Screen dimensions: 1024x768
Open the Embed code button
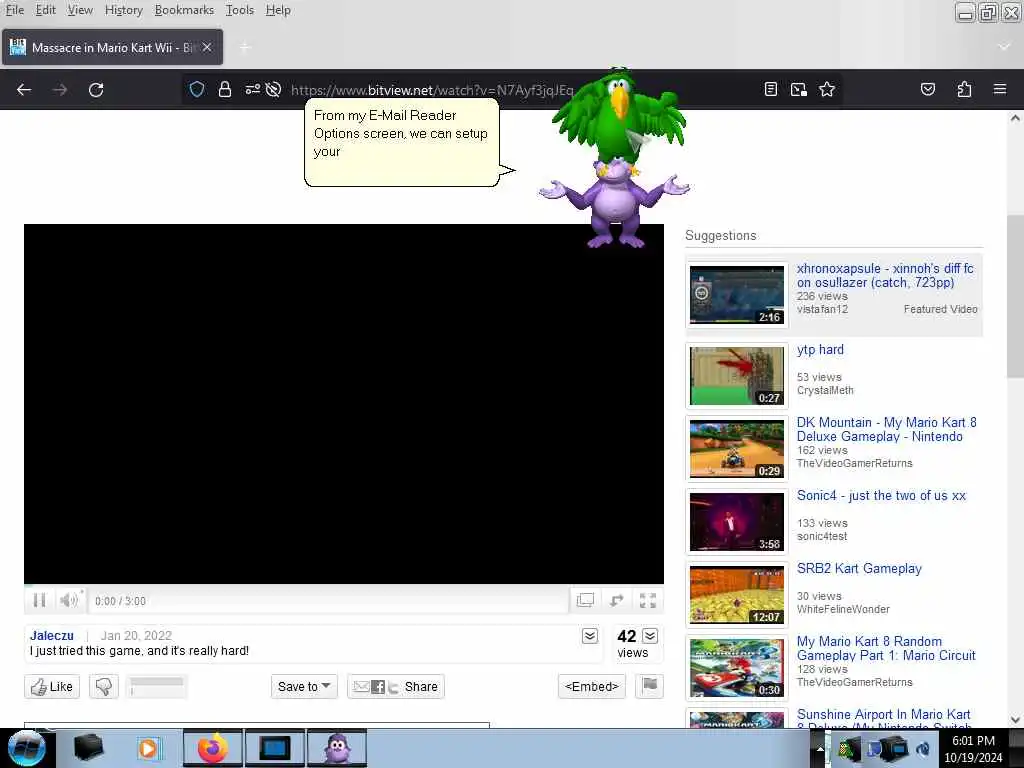592,686
